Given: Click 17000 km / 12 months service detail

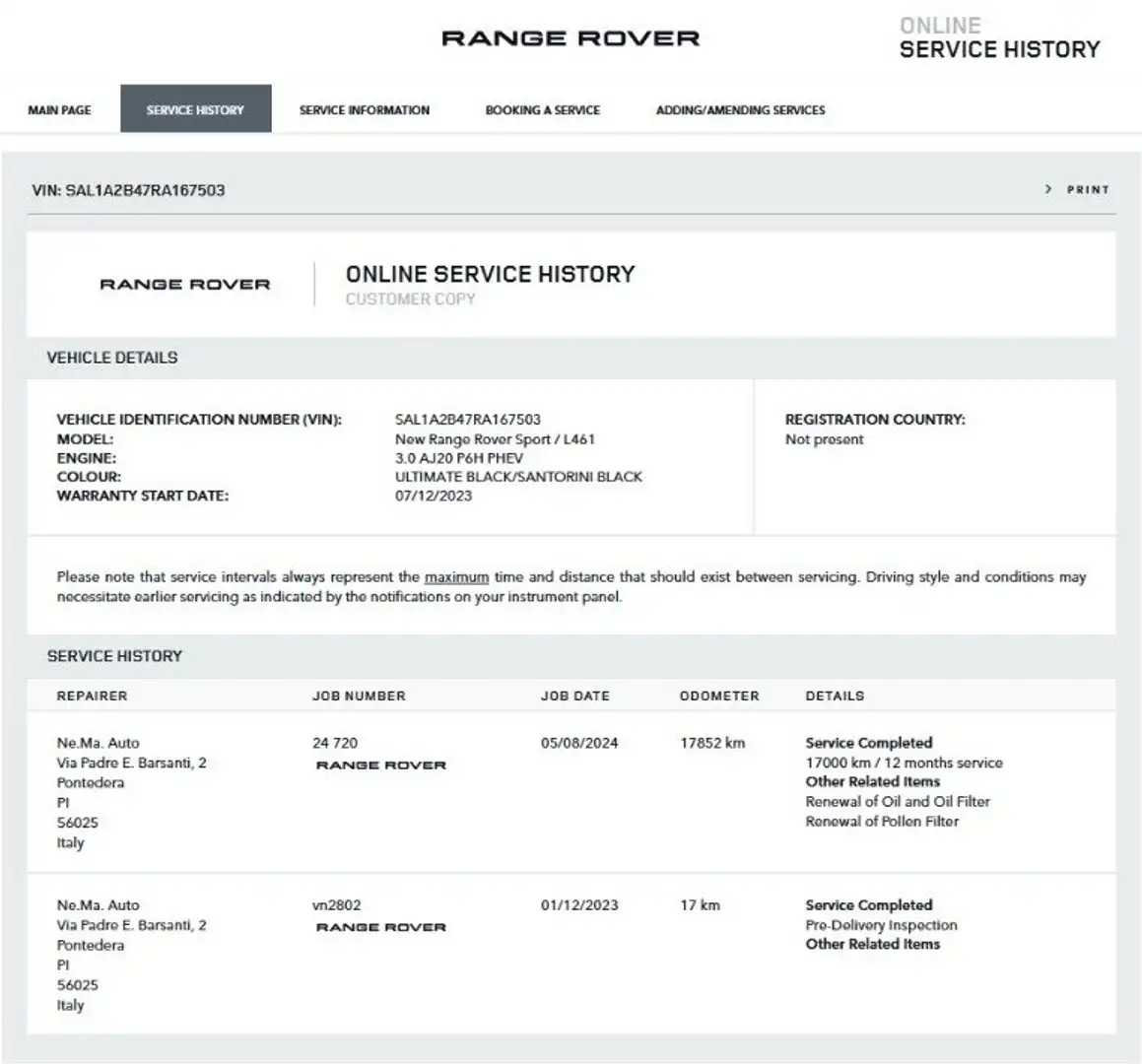Looking at the screenshot, I should click(904, 763).
